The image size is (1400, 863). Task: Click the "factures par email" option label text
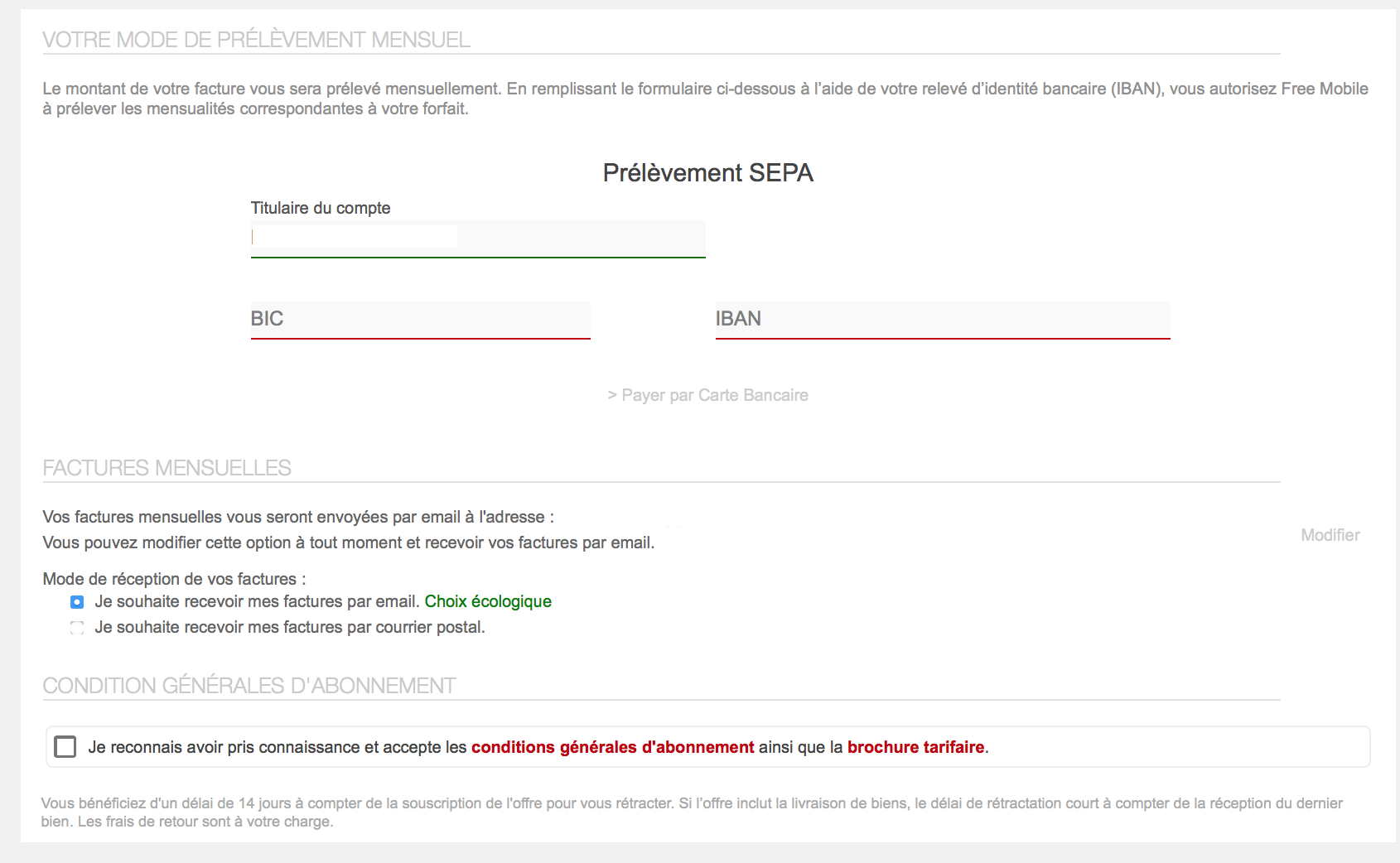(257, 601)
